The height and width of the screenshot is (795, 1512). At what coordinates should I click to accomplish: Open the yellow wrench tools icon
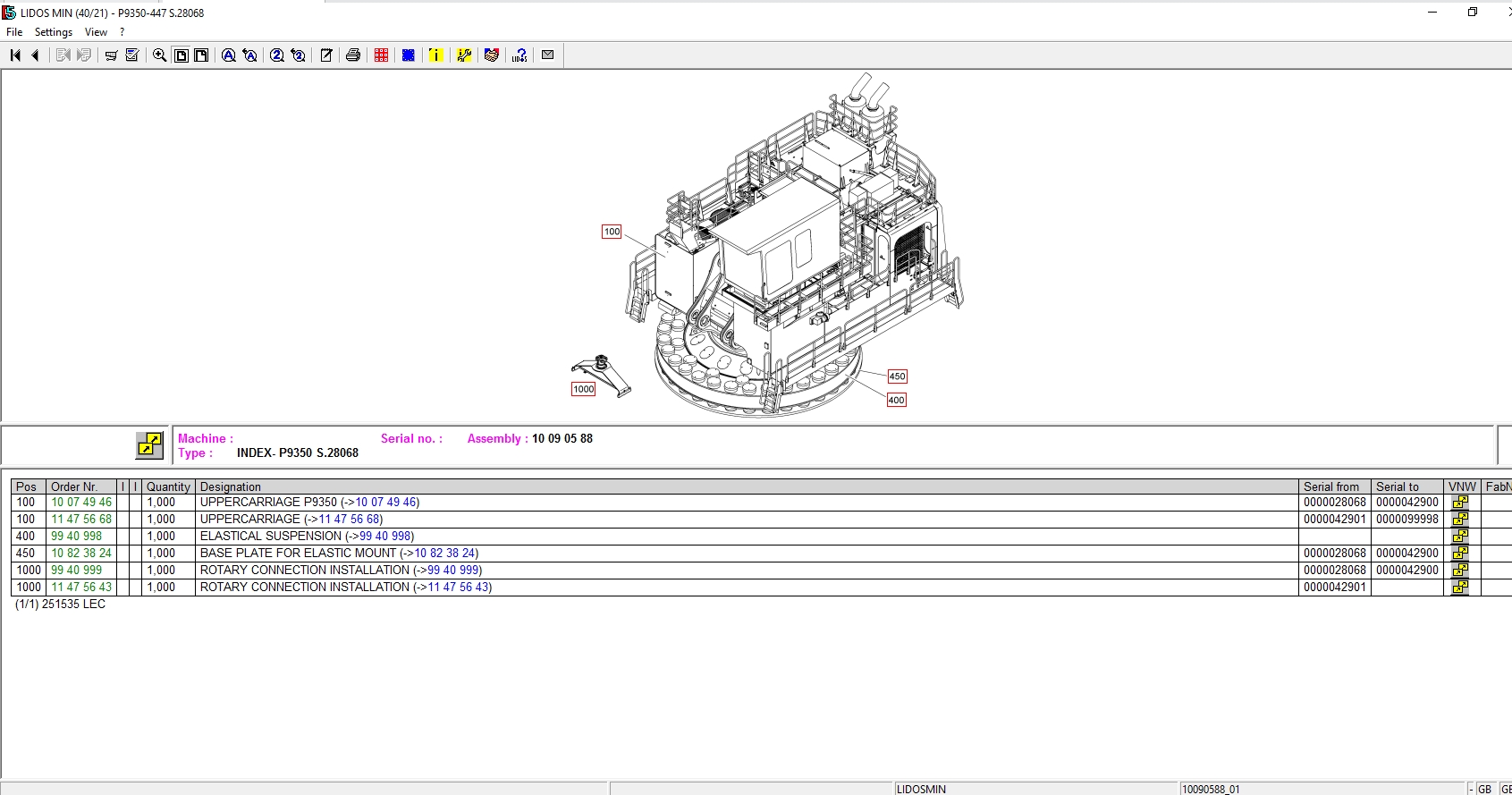(x=464, y=55)
